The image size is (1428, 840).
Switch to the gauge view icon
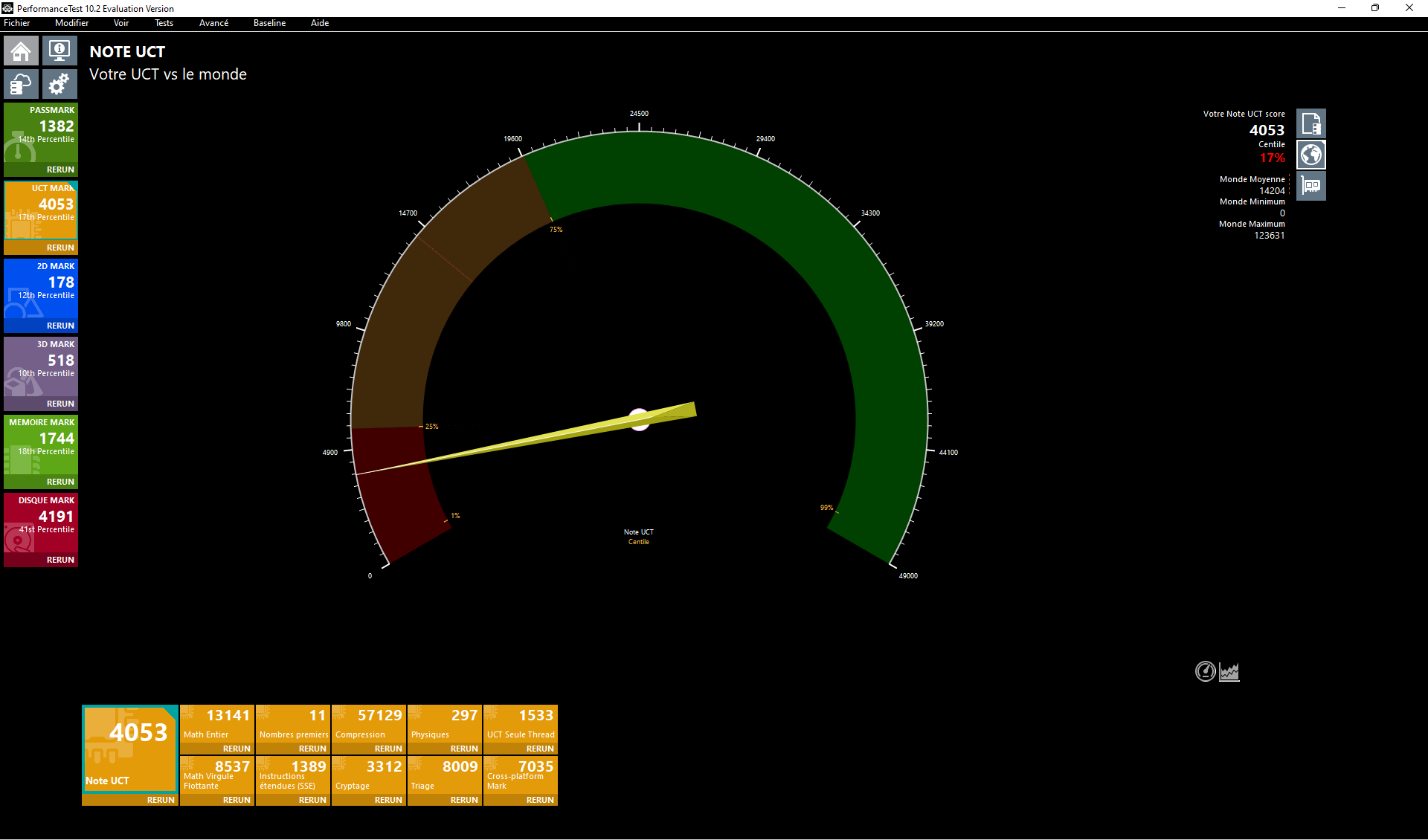1205,671
